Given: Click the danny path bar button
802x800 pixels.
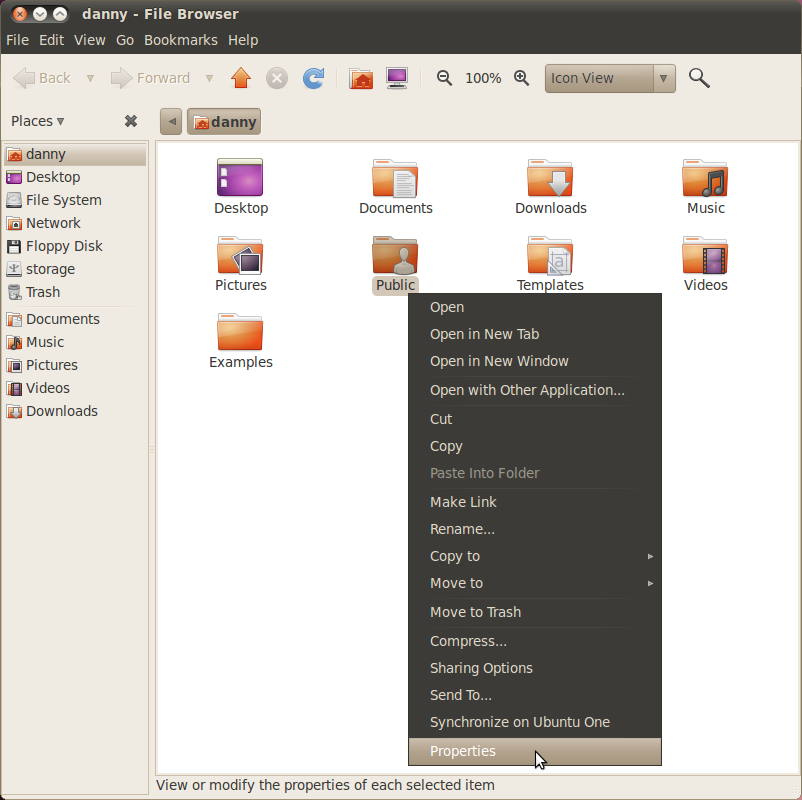Looking at the screenshot, I should [x=224, y=122].
